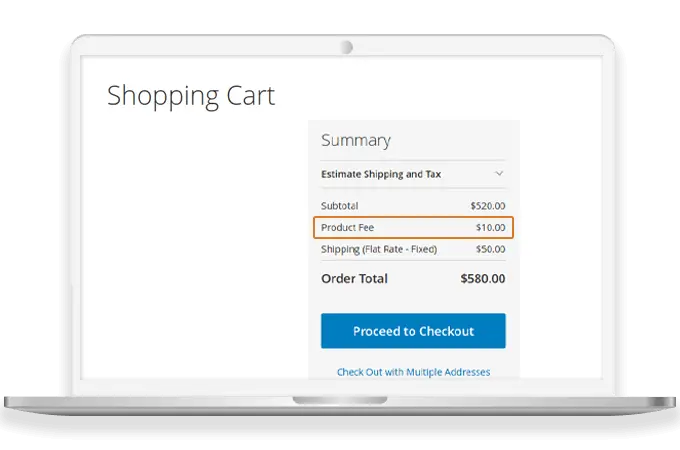Click the Shipping (Flat Rate - Fixed) label
The height and width of the screenshot is (450, 680).
point(379,249)
